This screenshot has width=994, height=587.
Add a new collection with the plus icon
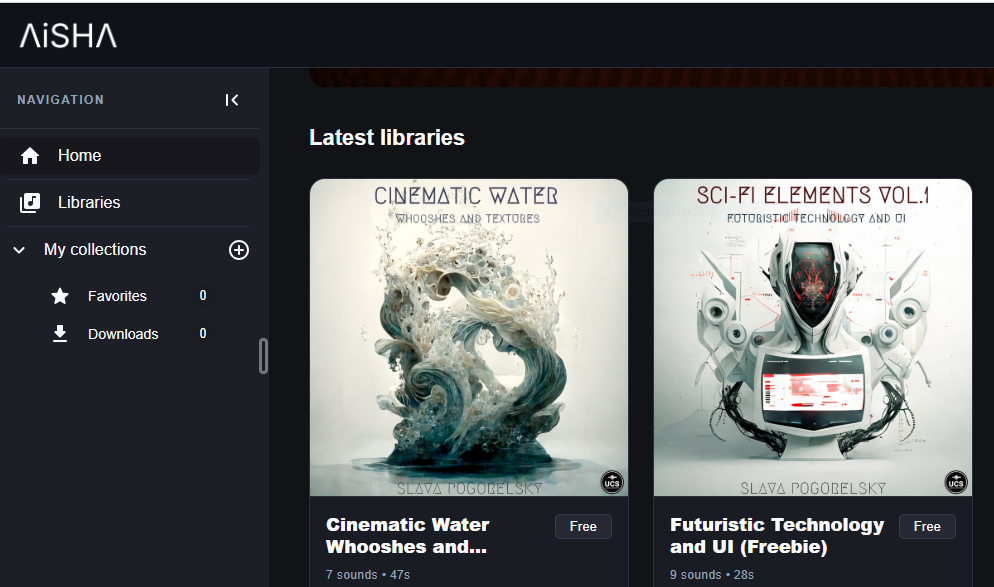pos(239,250)
